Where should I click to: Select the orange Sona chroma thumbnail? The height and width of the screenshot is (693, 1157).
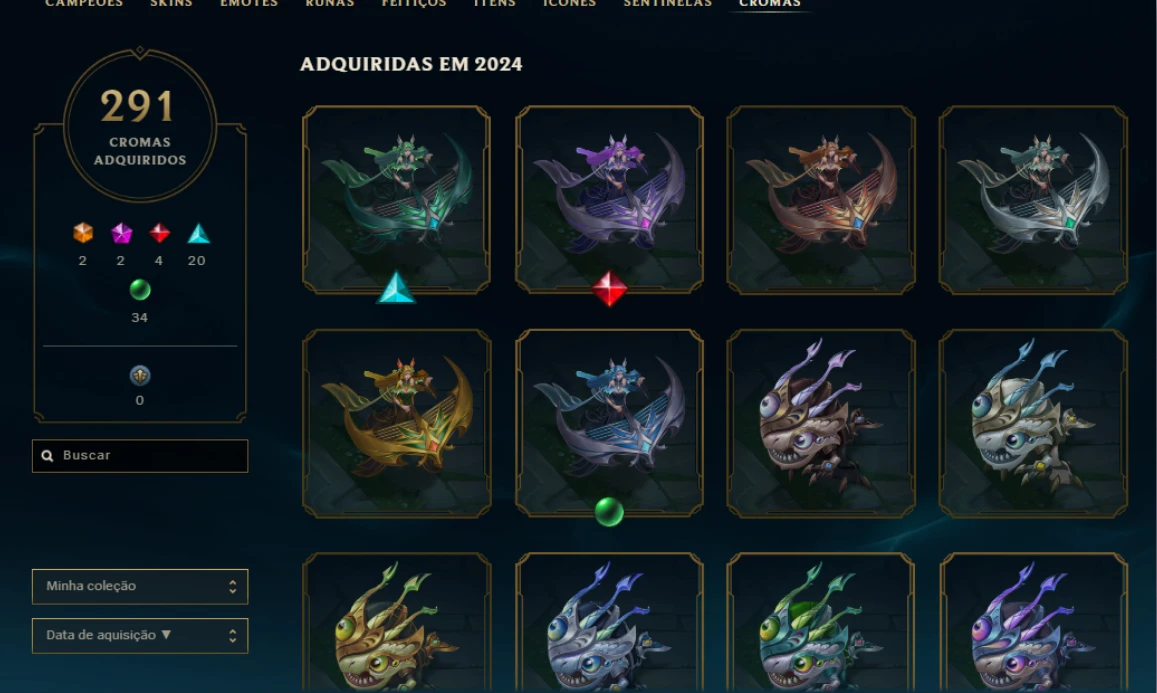click(x=821, y=199)
